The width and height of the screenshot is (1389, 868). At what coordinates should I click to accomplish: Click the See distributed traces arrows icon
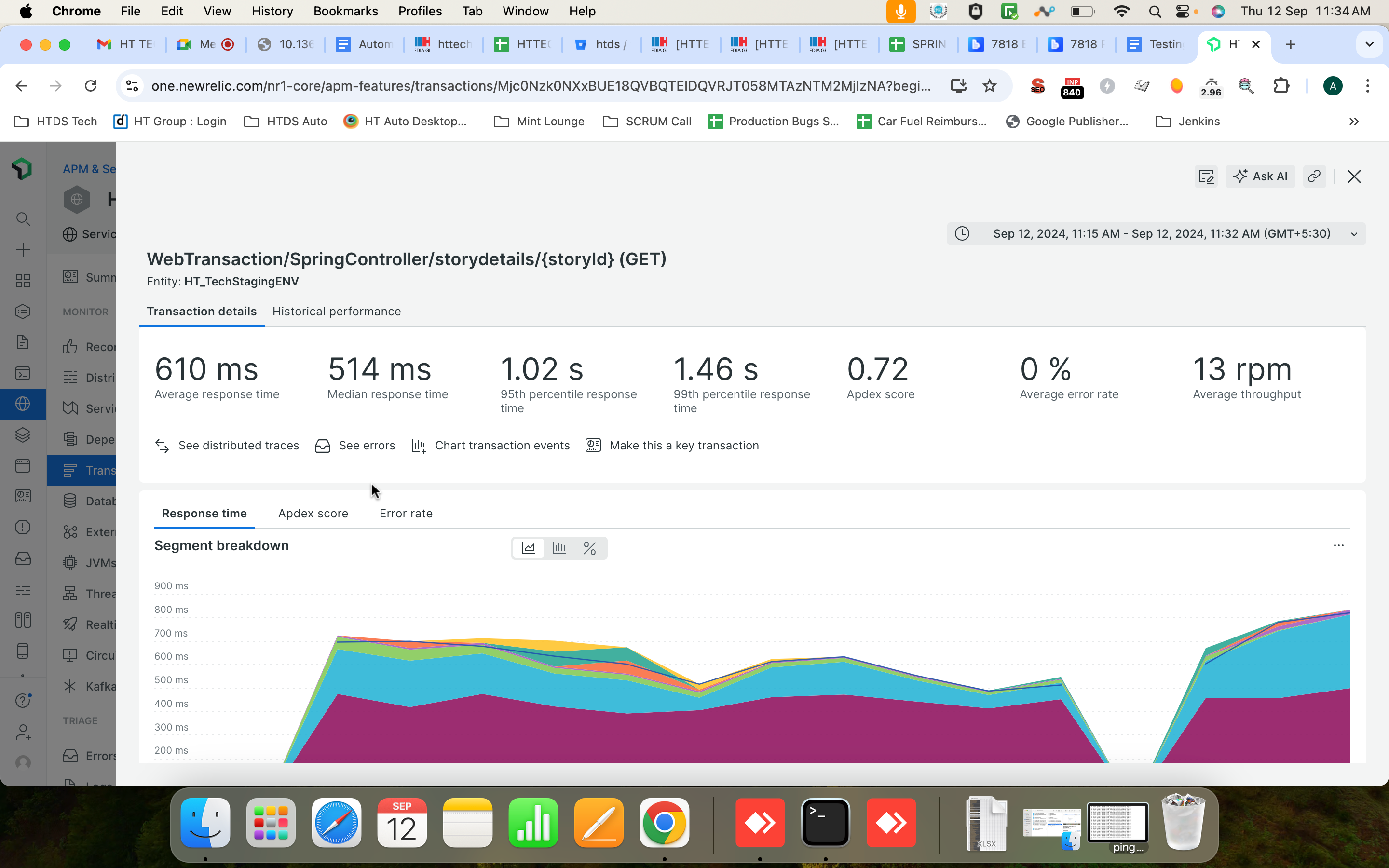click(x=162, y=446)
